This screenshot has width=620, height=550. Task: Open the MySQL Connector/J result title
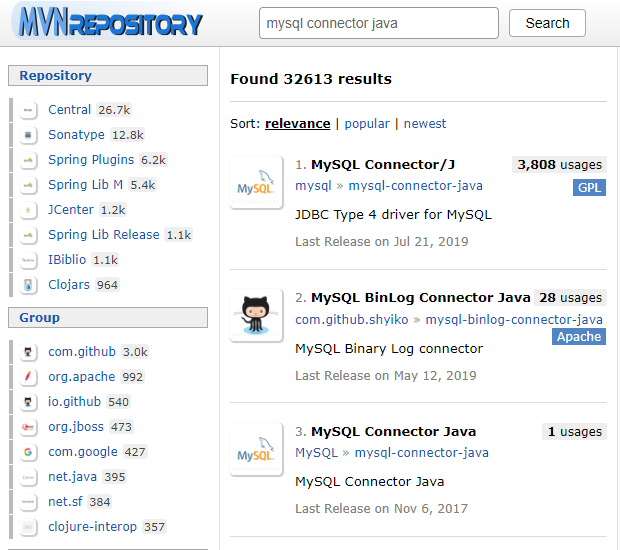click(383, 164)
